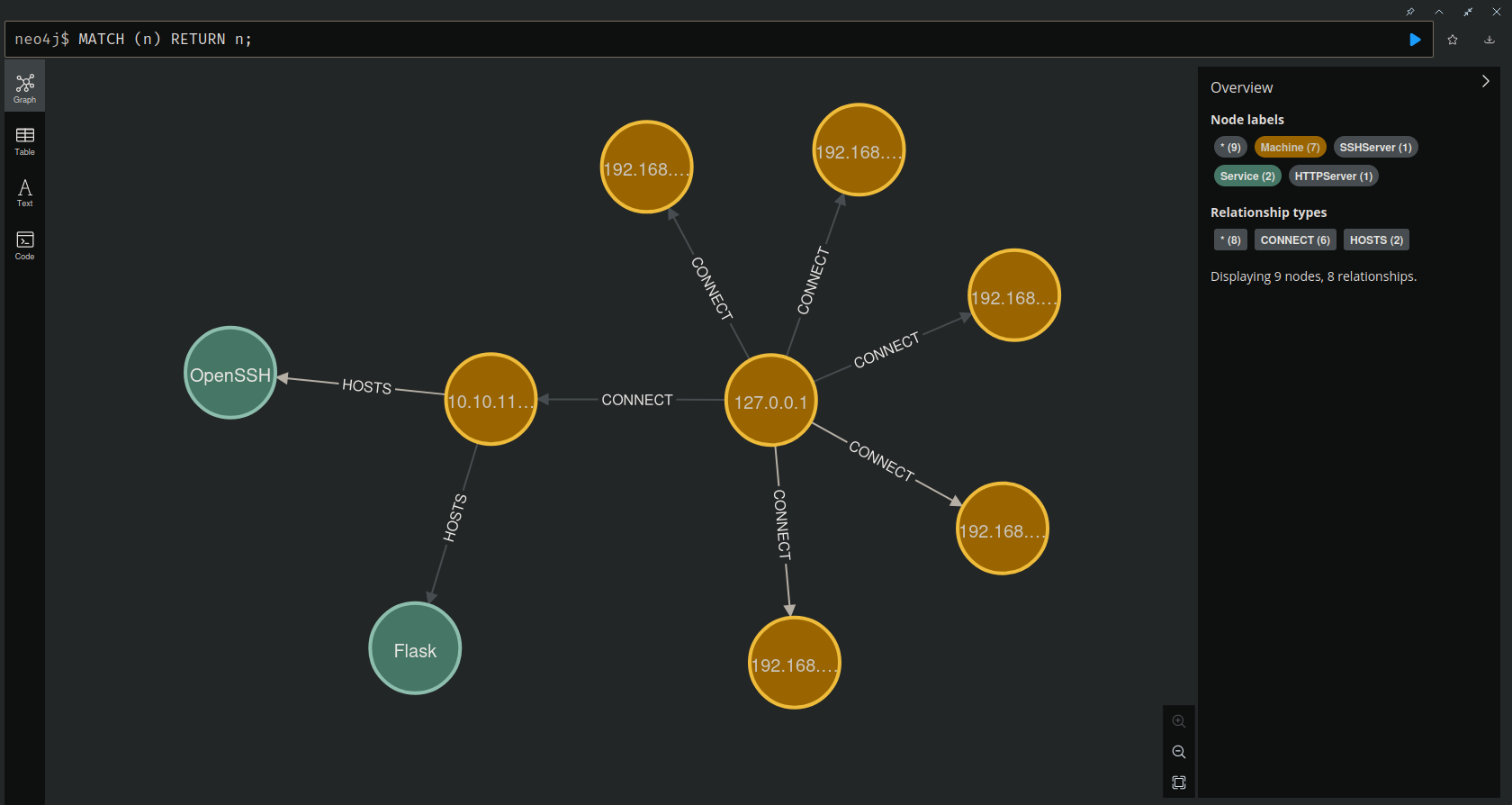Select the 127.0.0.1 node
Screen dimensions: 1512x805
(x=771, y=401)
